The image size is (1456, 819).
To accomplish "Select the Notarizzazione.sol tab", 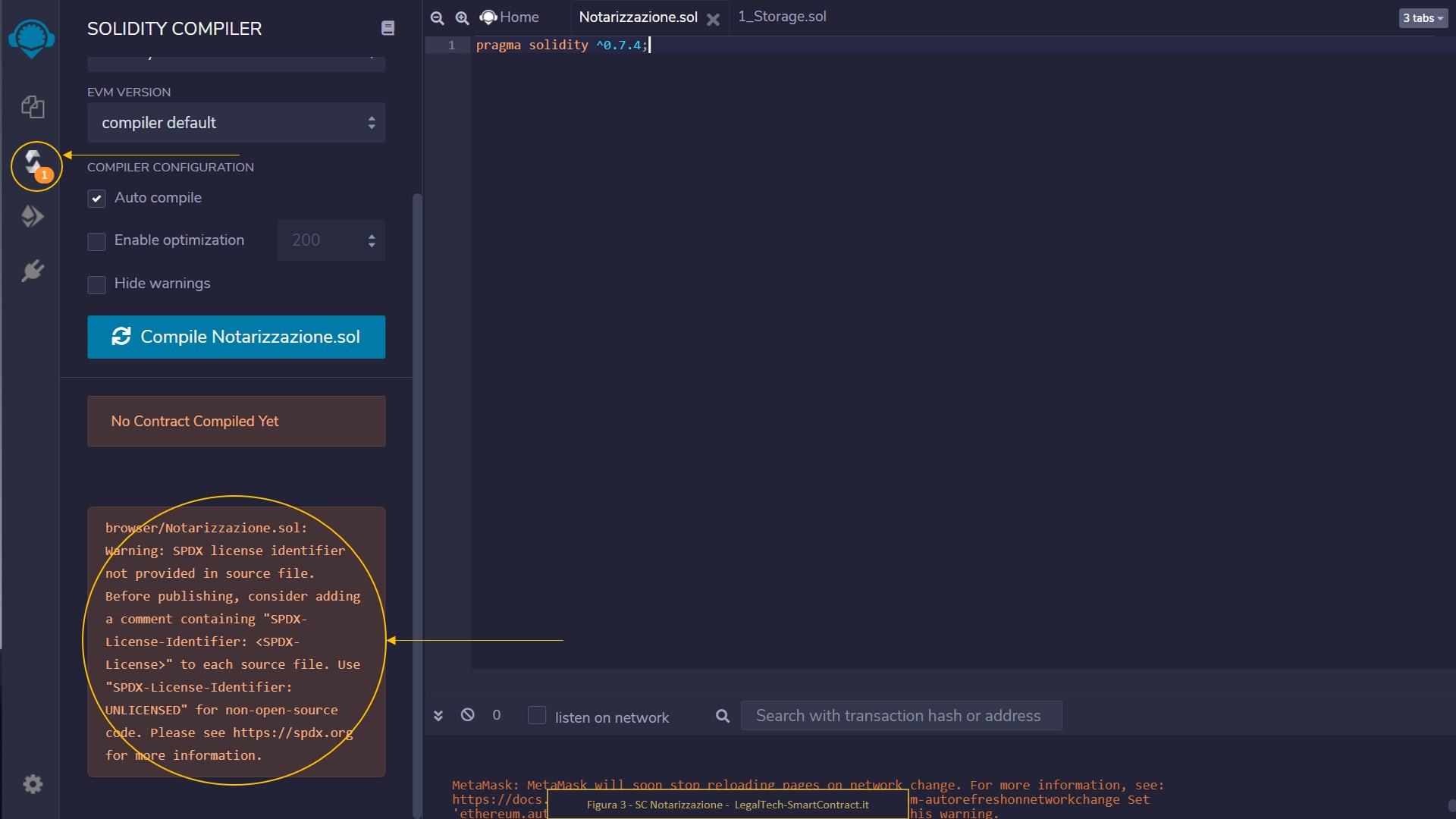I will (x=638, y=17).
